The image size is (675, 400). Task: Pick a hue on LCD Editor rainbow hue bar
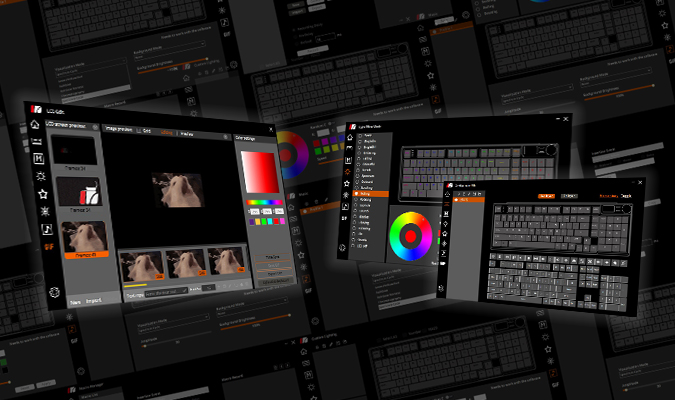click(x=264, y=202)
